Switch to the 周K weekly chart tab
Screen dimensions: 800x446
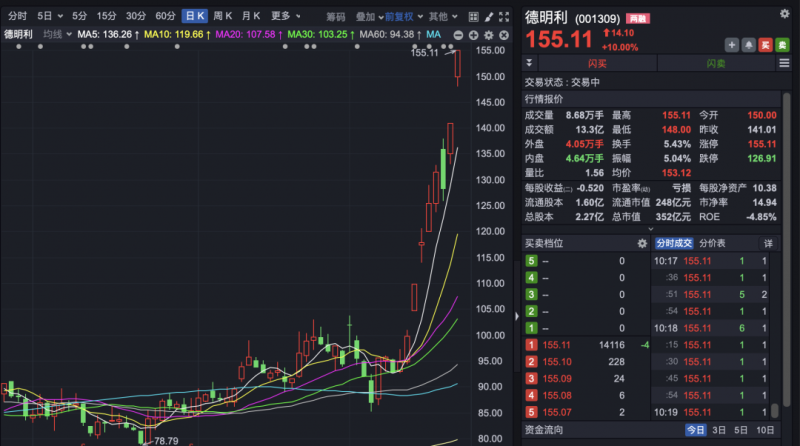tap(223, 17)
